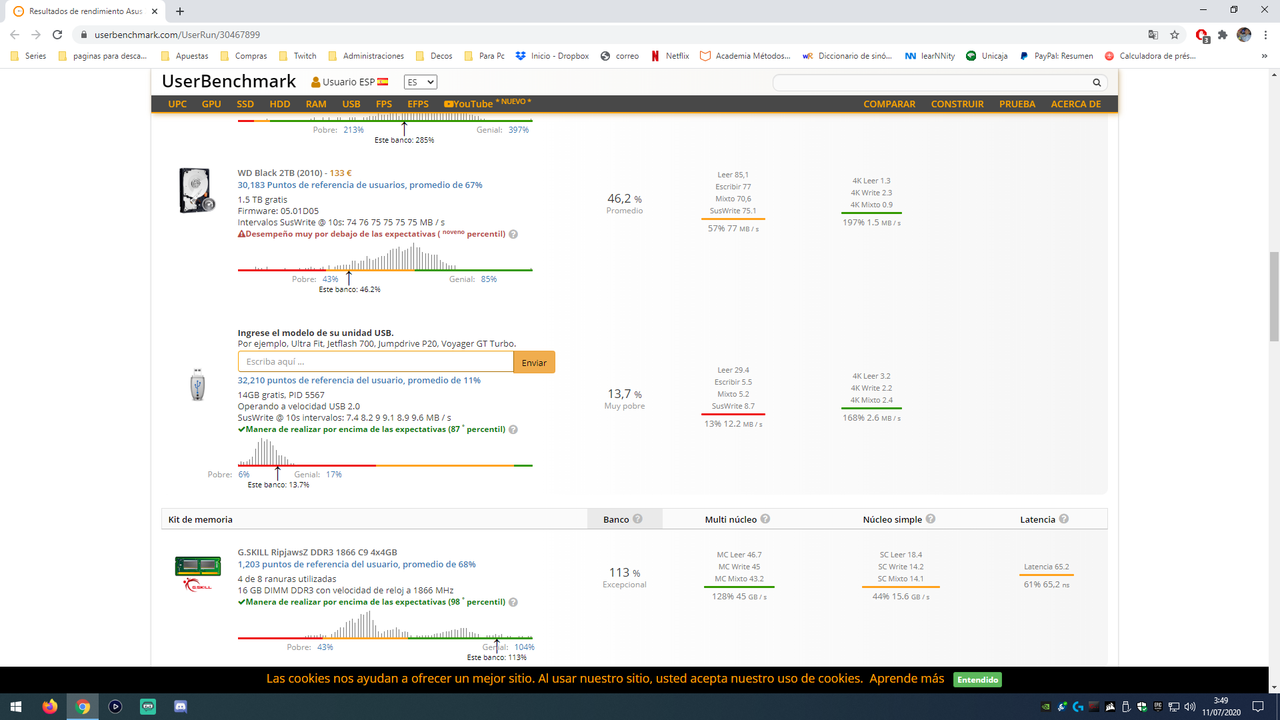Open the SSD menu item
Screen dimensions: 1280x720
coord(245,104)
